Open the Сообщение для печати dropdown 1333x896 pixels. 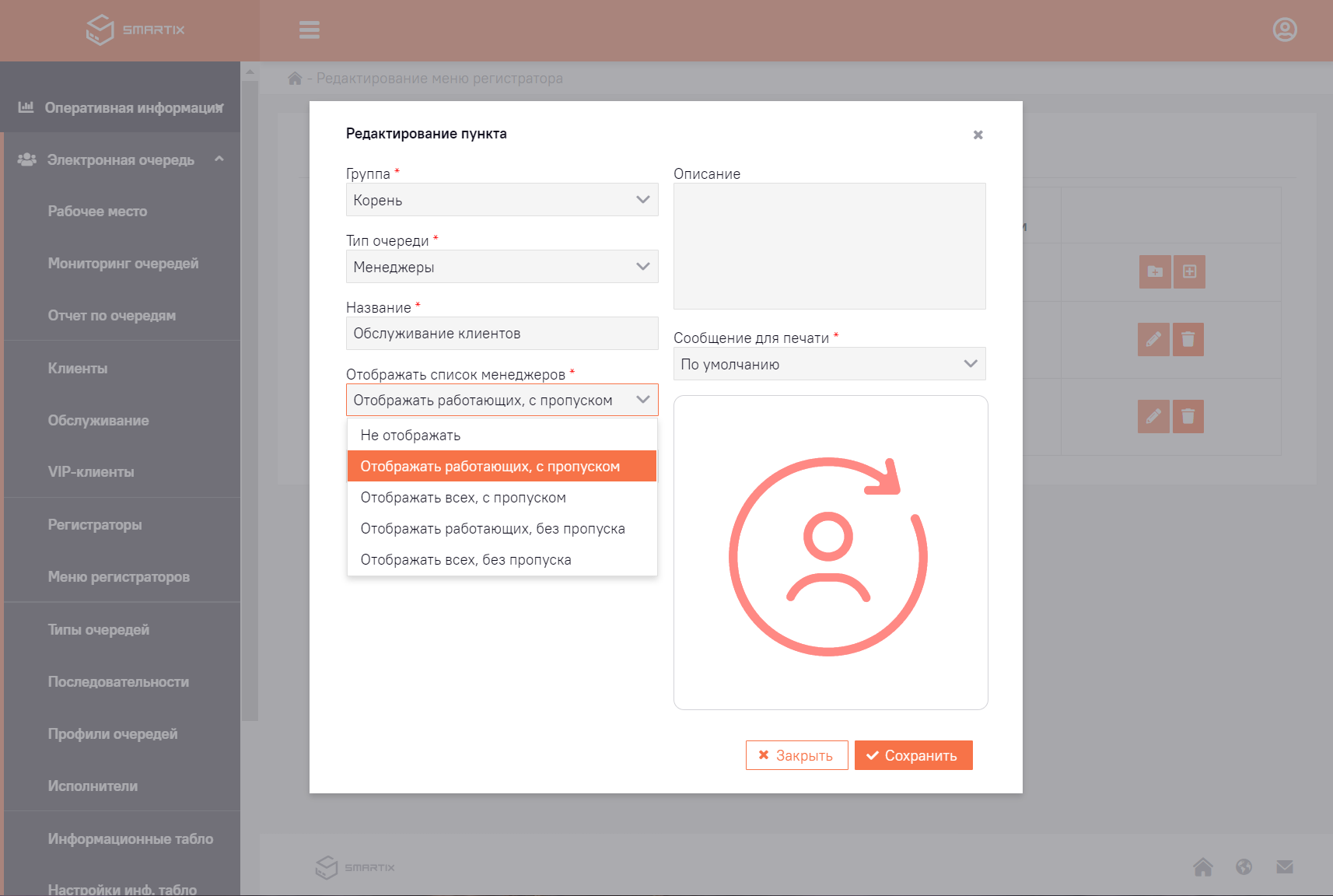830,364
